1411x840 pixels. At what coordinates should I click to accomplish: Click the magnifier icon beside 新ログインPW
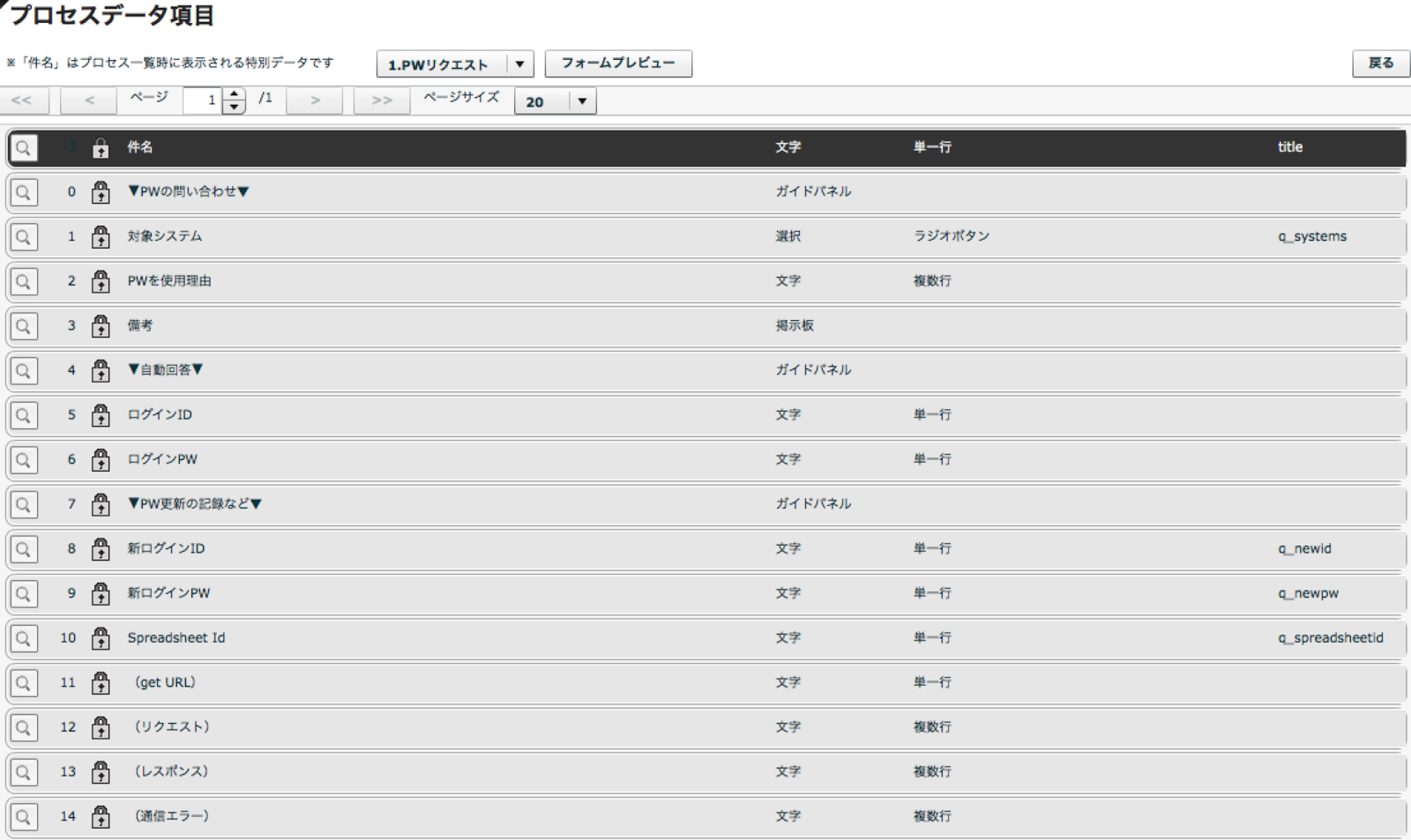click(24, 592)
